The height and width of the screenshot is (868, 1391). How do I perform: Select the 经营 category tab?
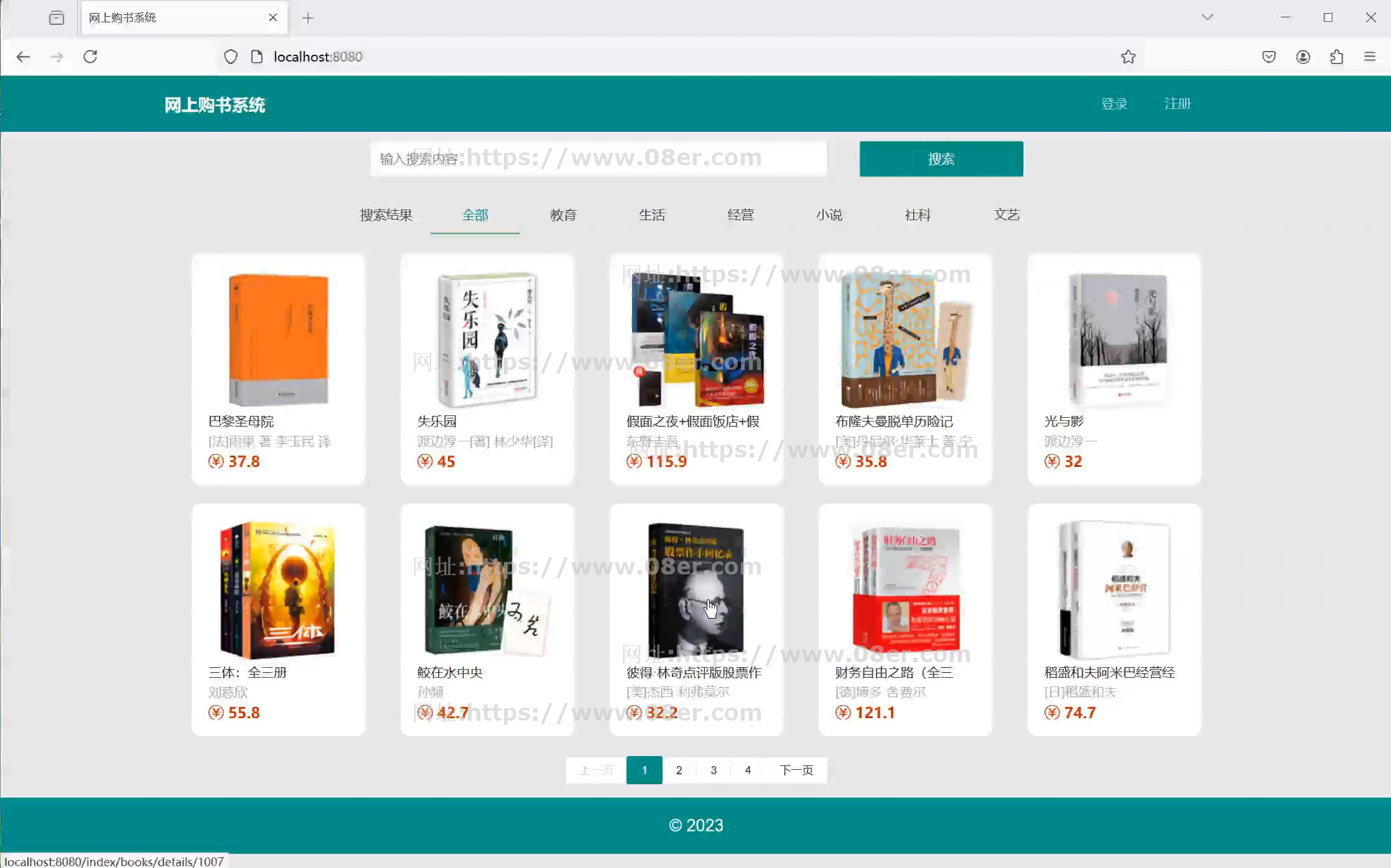click(x=741, y=215)
